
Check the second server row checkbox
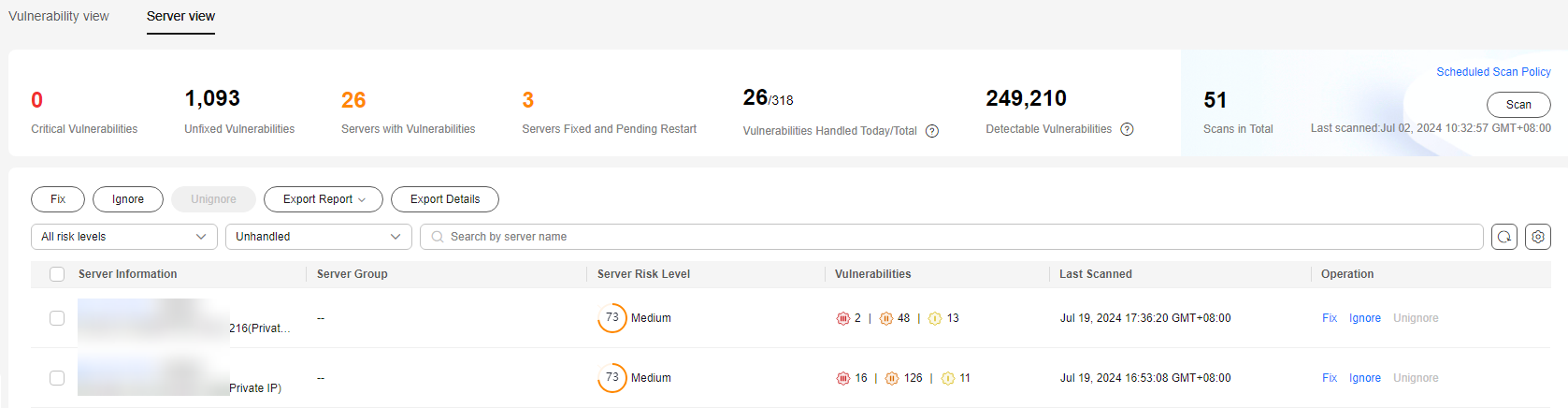tap(57, 378)
